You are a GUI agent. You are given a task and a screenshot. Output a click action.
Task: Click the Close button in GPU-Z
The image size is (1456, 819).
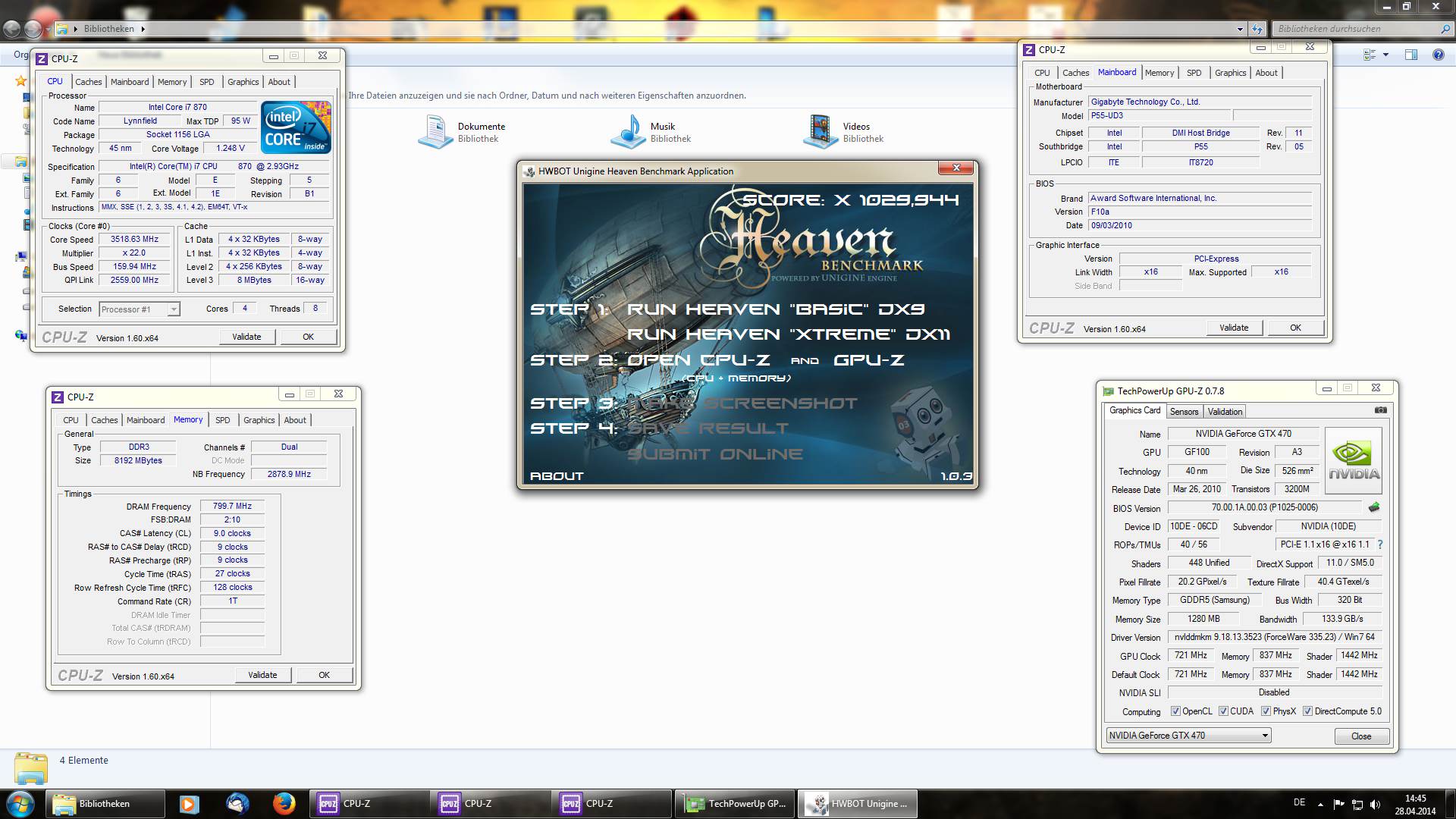pyautogui.click(x=1361, y=736)
